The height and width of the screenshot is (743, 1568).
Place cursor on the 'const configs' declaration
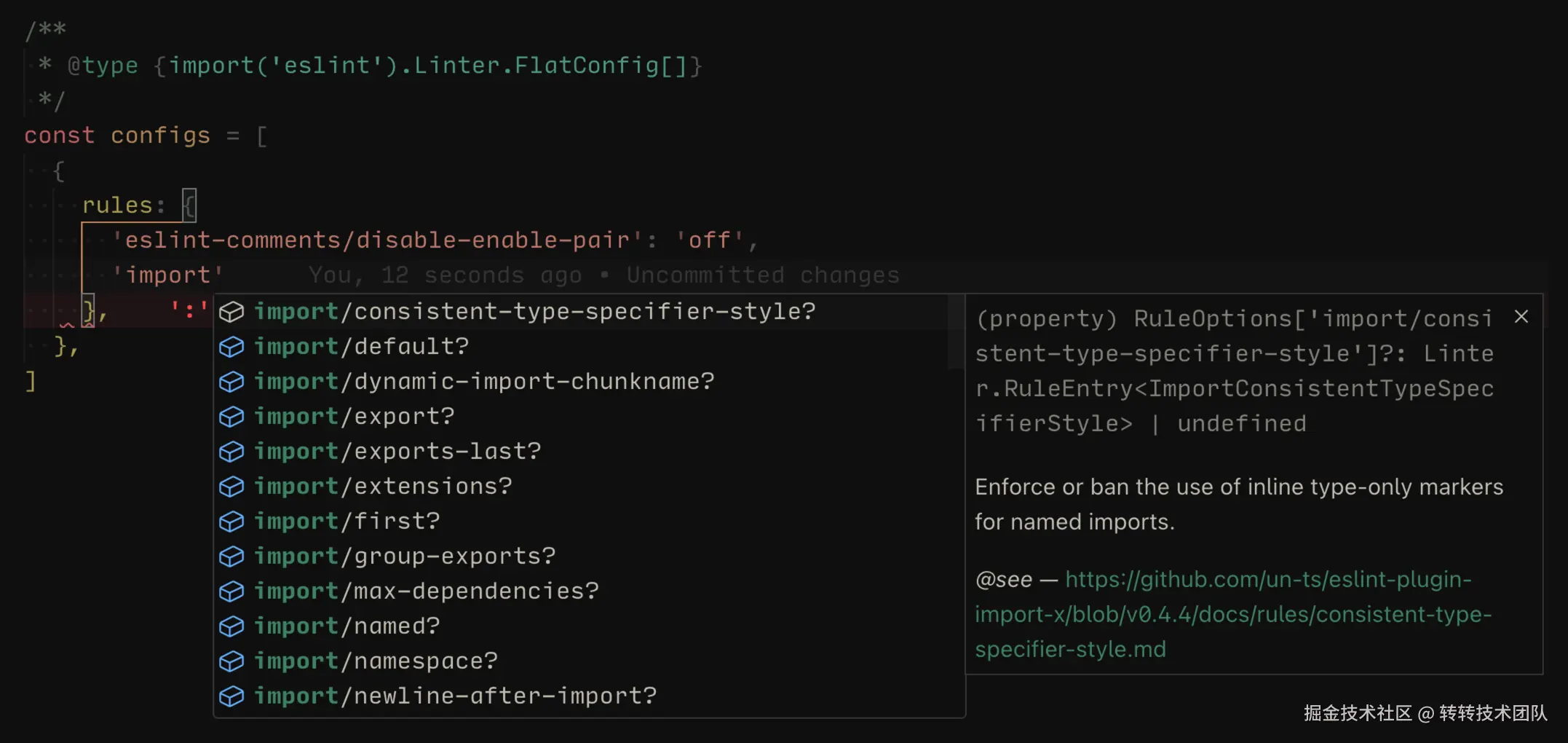coord(116,135)
